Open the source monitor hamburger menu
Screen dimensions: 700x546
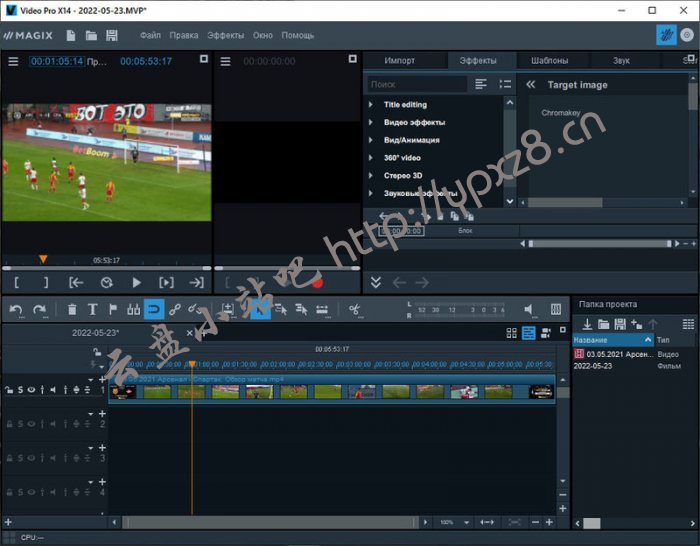click(x=225, y=61)
